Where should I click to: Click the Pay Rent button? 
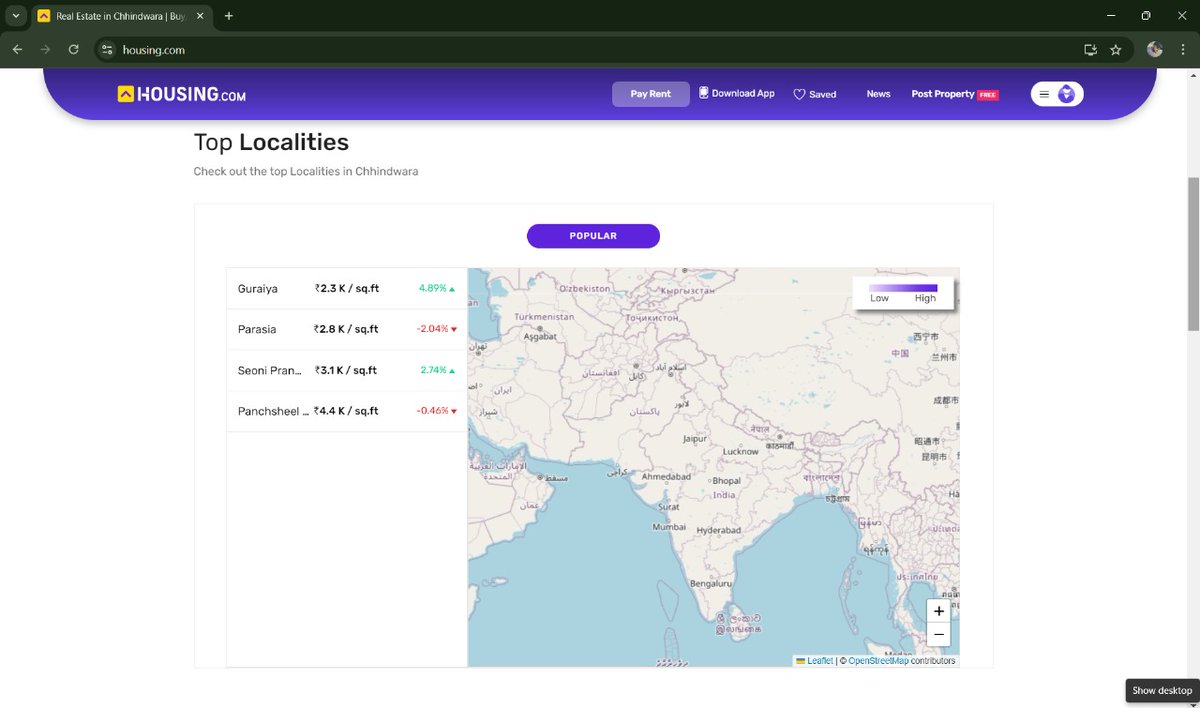click(x=651, y=94)
